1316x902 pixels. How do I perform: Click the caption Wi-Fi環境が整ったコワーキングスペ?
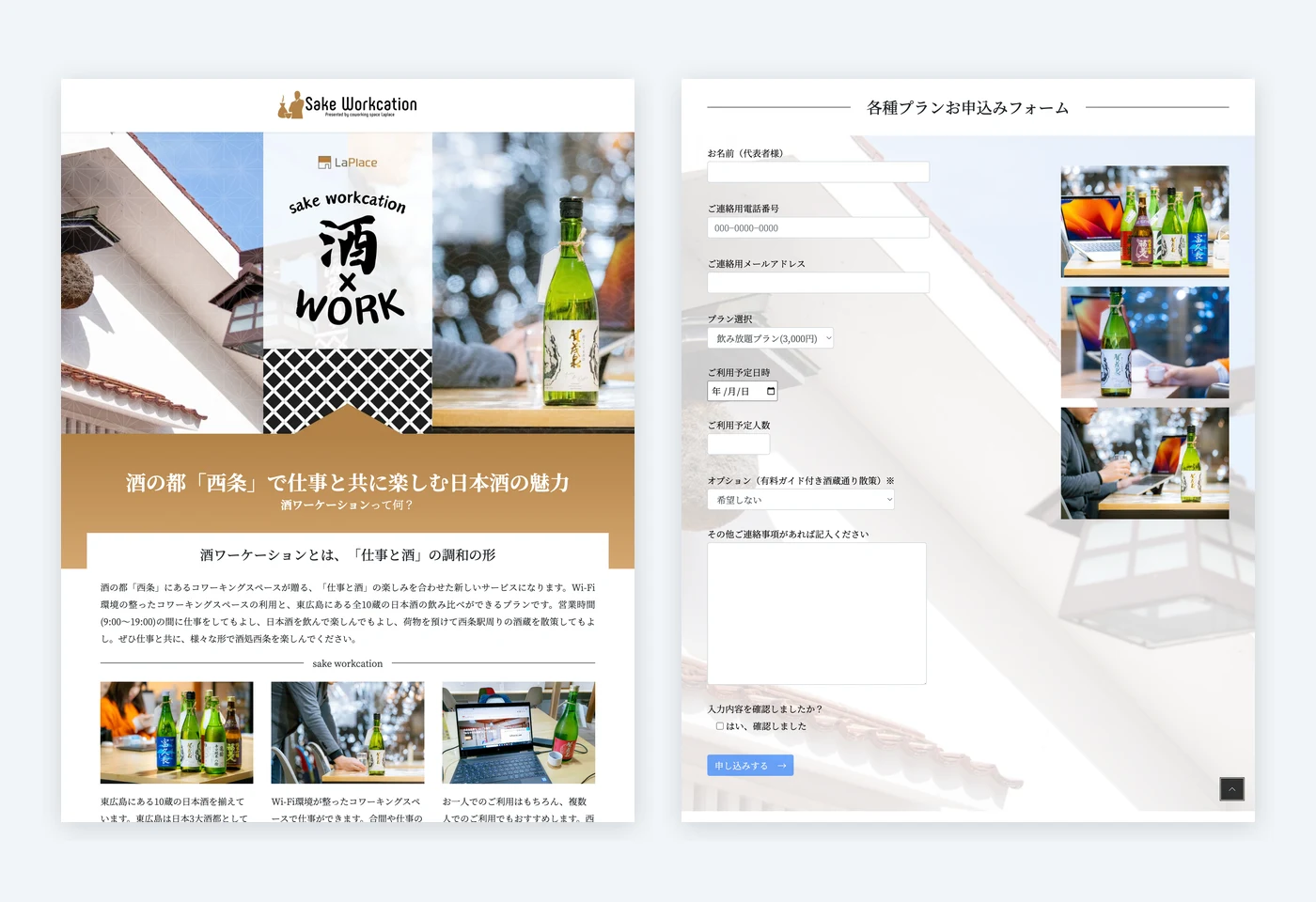[346, 801]
